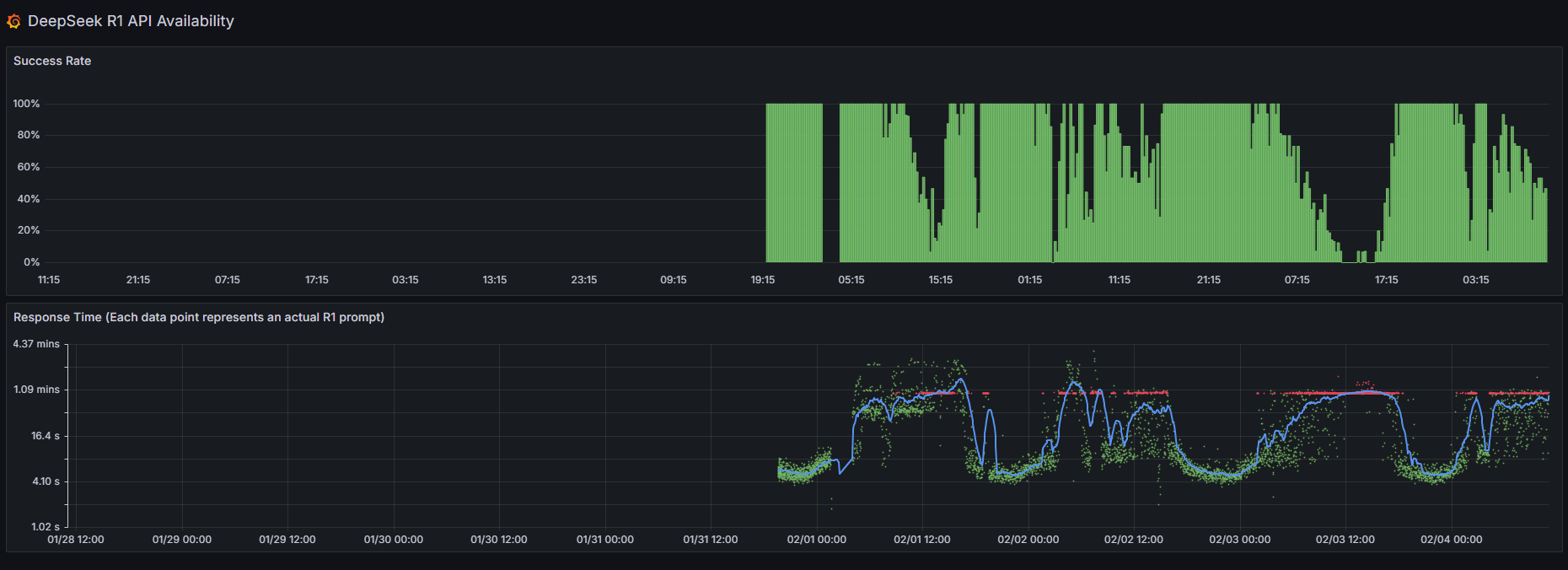Click the 19:15 time axis label

tap(763, 280)
